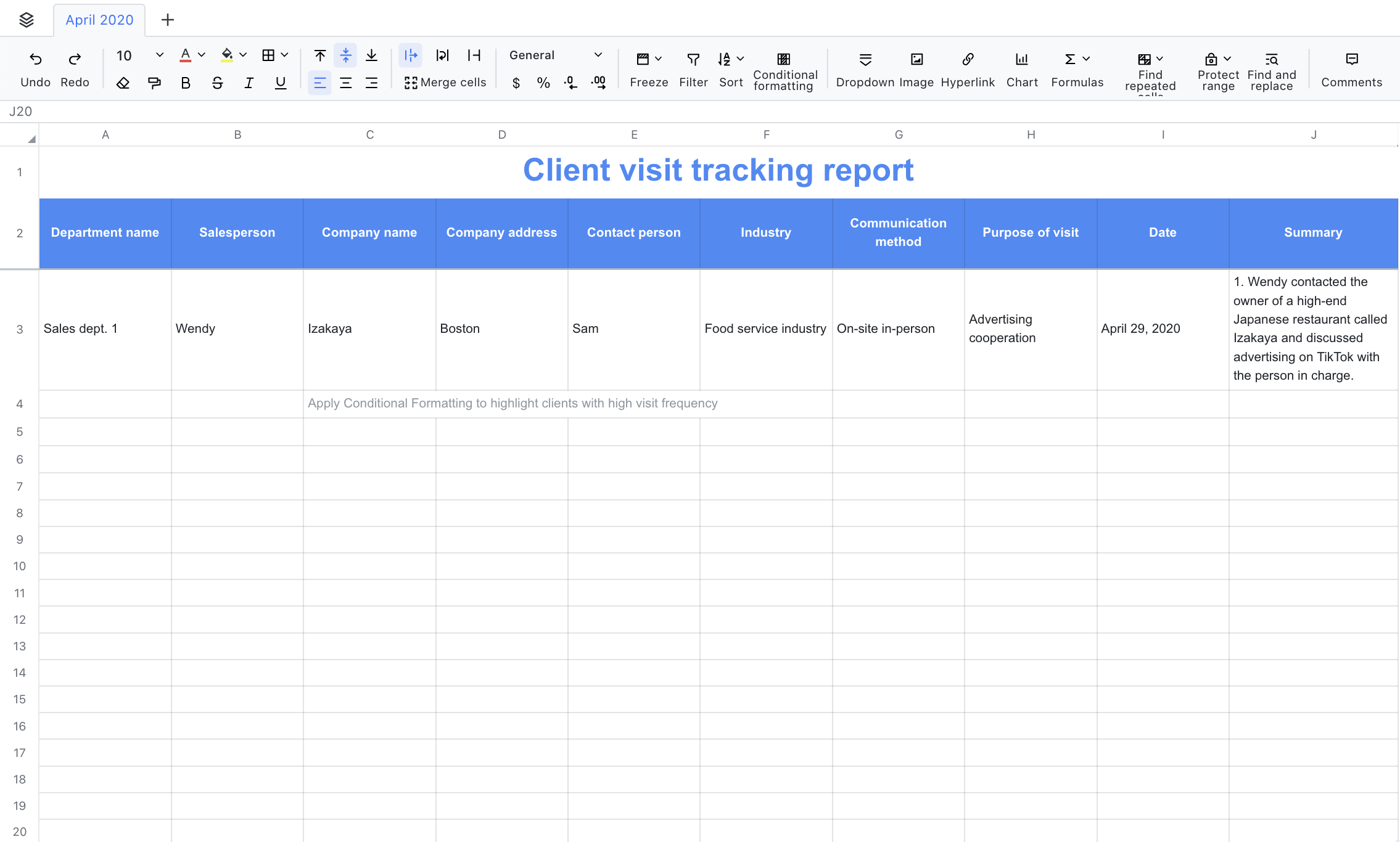Insert a Hyperlink
The width and height of the screenshot is (1400, 842).
pos(968,69)
